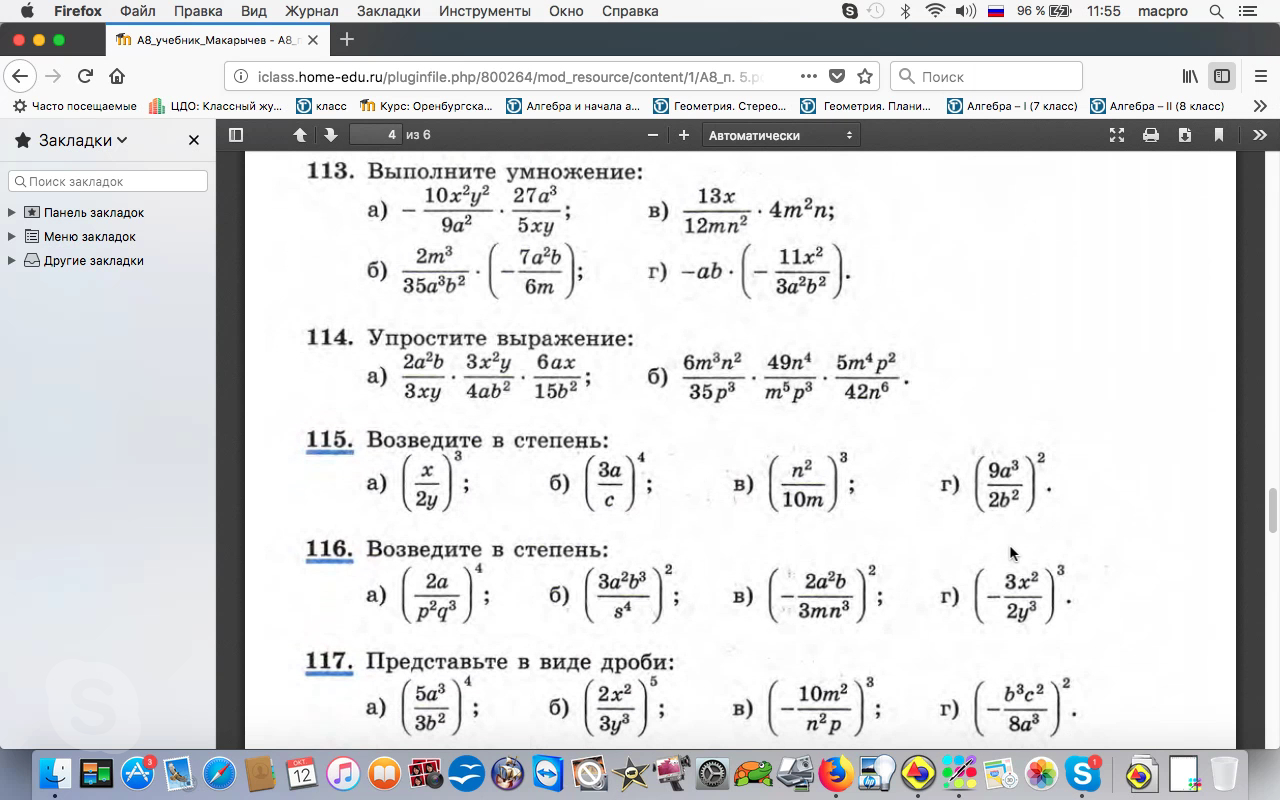This screenshot has height=800, width=1280.
Task: Select the "А8_учебник_Макарычев" tab
Action: click(216, 39)
